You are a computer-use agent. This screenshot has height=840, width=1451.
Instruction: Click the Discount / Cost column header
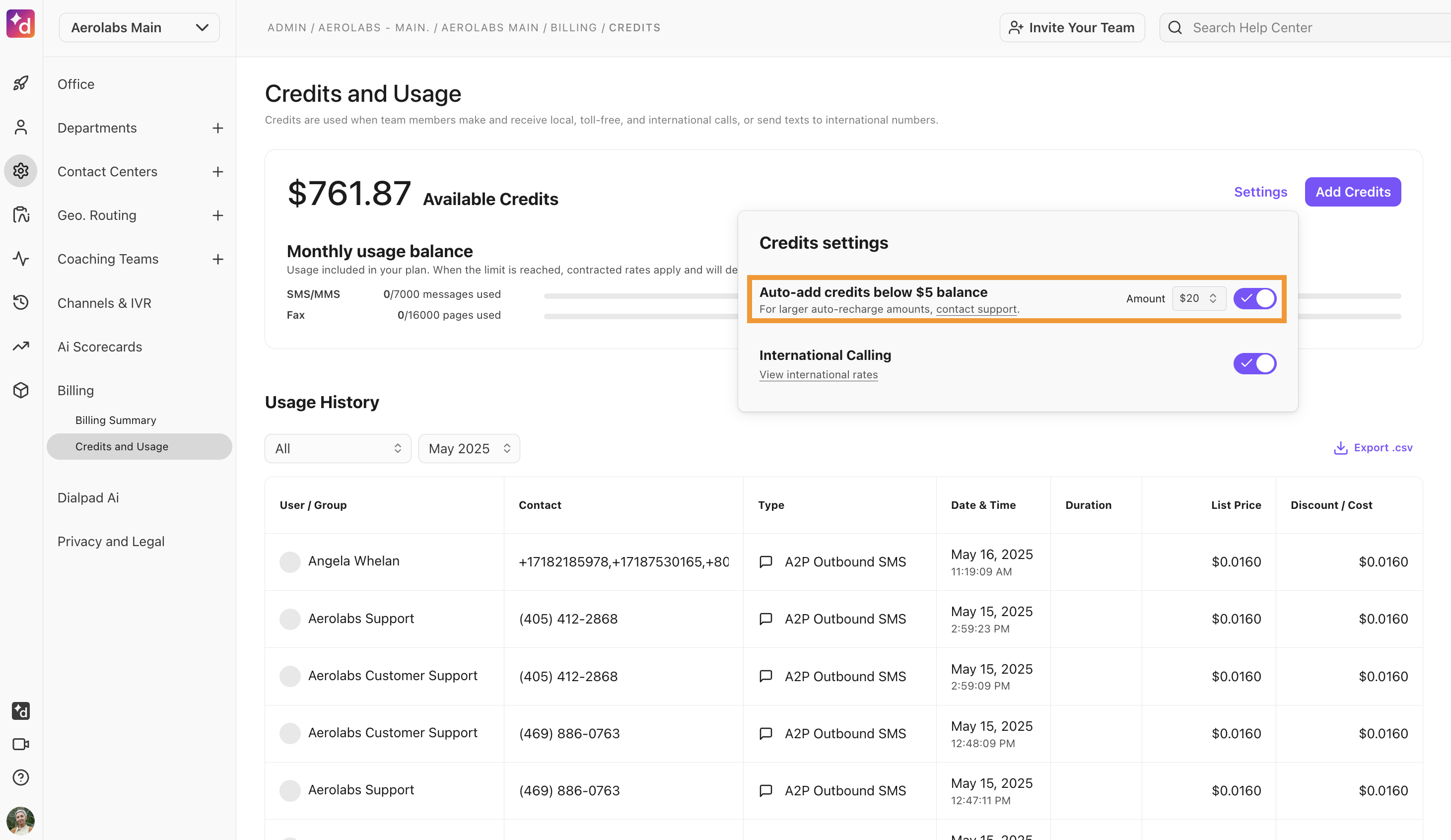(x=1332, y=505)
